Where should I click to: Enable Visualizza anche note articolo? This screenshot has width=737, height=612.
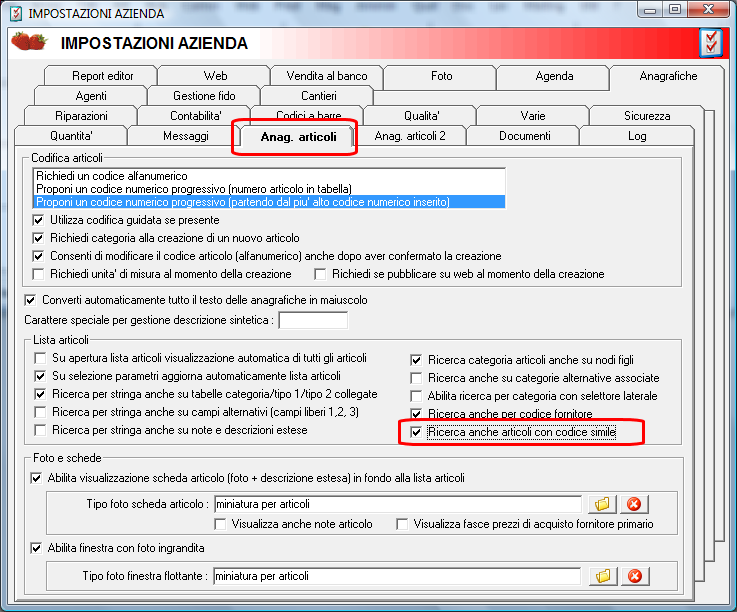click(220, 524)
